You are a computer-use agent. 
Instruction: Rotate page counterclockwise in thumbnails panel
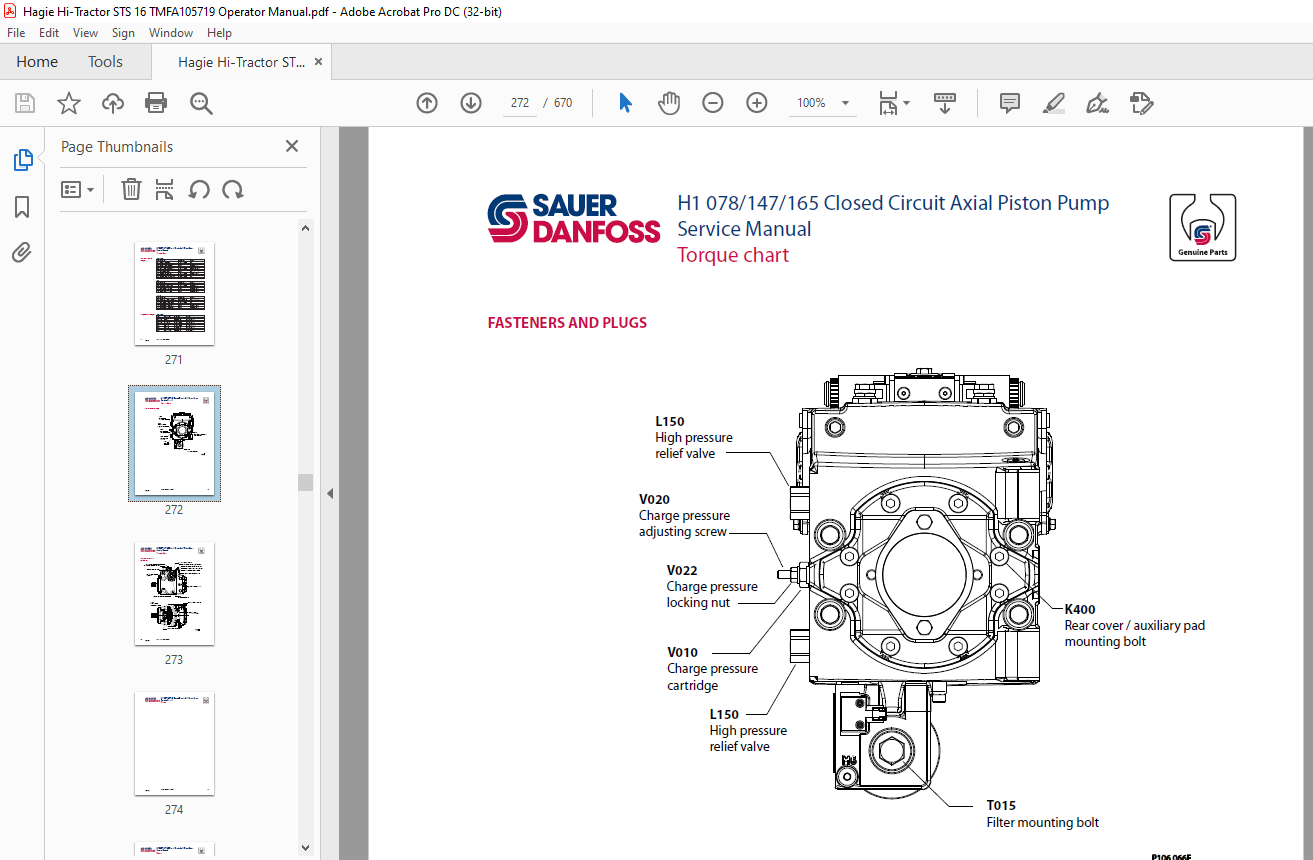pyautogui.click(x=199, y=189)
